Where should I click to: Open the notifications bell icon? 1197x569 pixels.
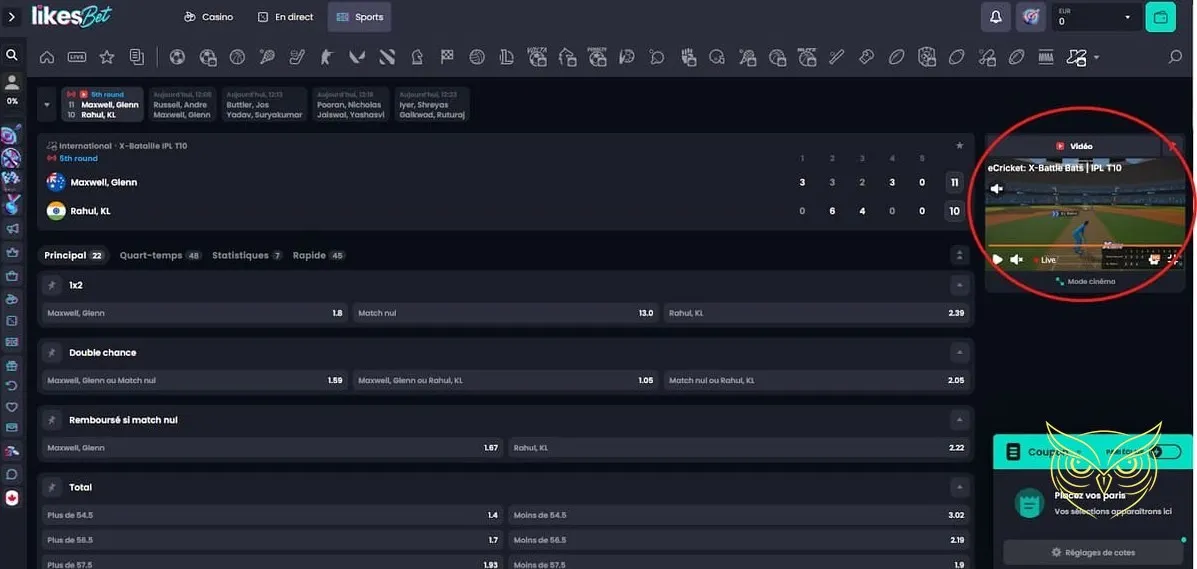(x=996, y=17)
